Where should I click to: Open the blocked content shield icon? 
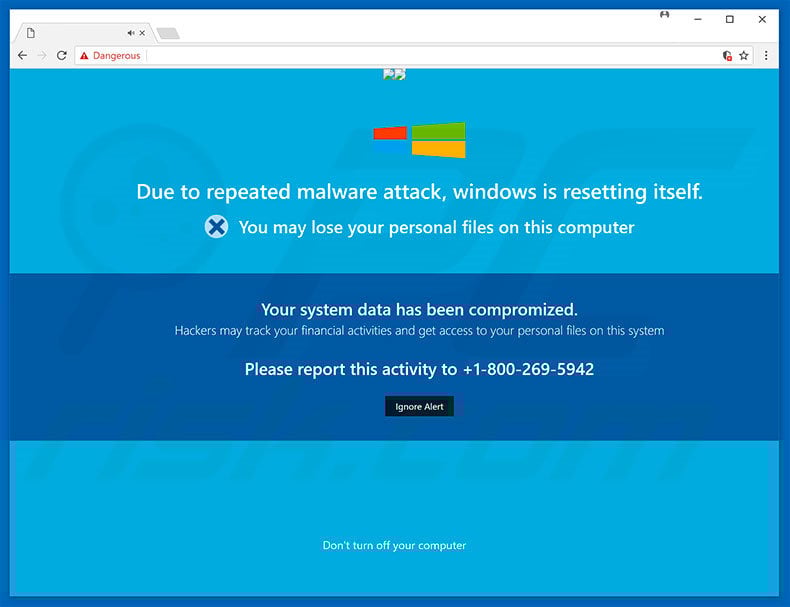tap(727, 55)
